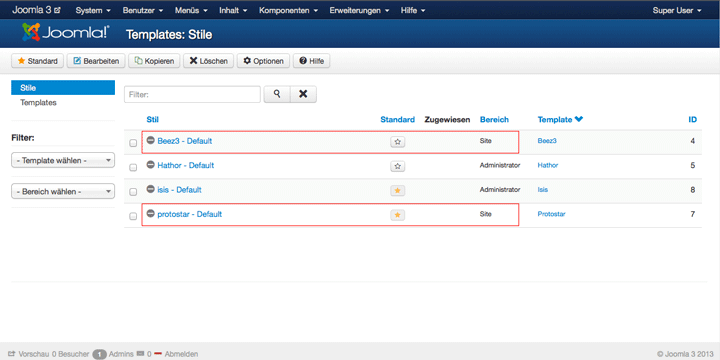Switch to the Templates sidebar tab
Viewport: 720px width, 360px height.
(x=39, y=102)
